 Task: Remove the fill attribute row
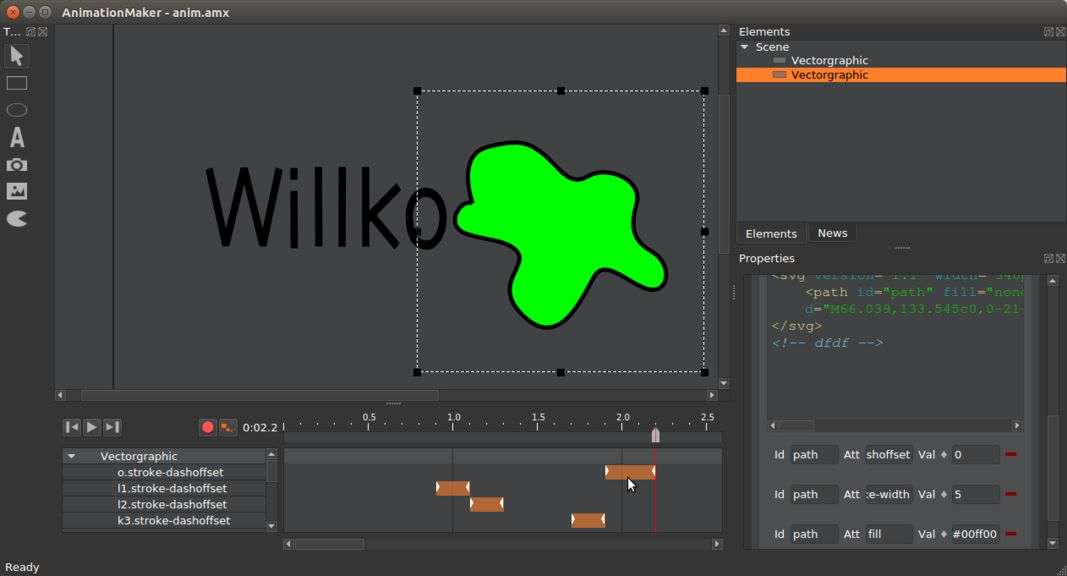point(1011,534)
